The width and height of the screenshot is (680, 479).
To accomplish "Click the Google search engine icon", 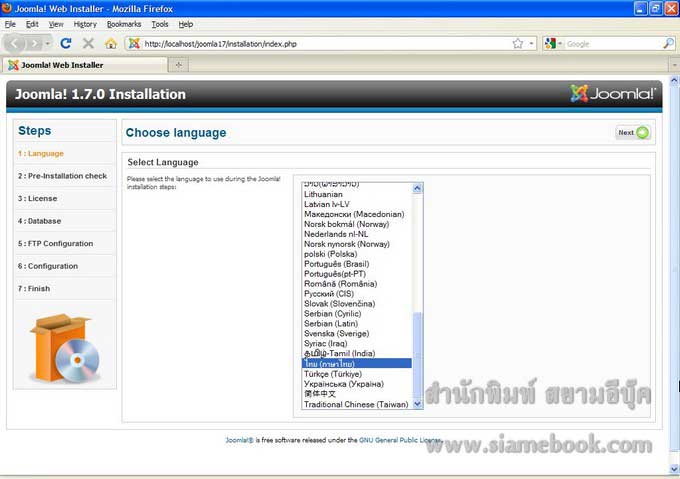I will pyautogui.click(x=550, y=43).
